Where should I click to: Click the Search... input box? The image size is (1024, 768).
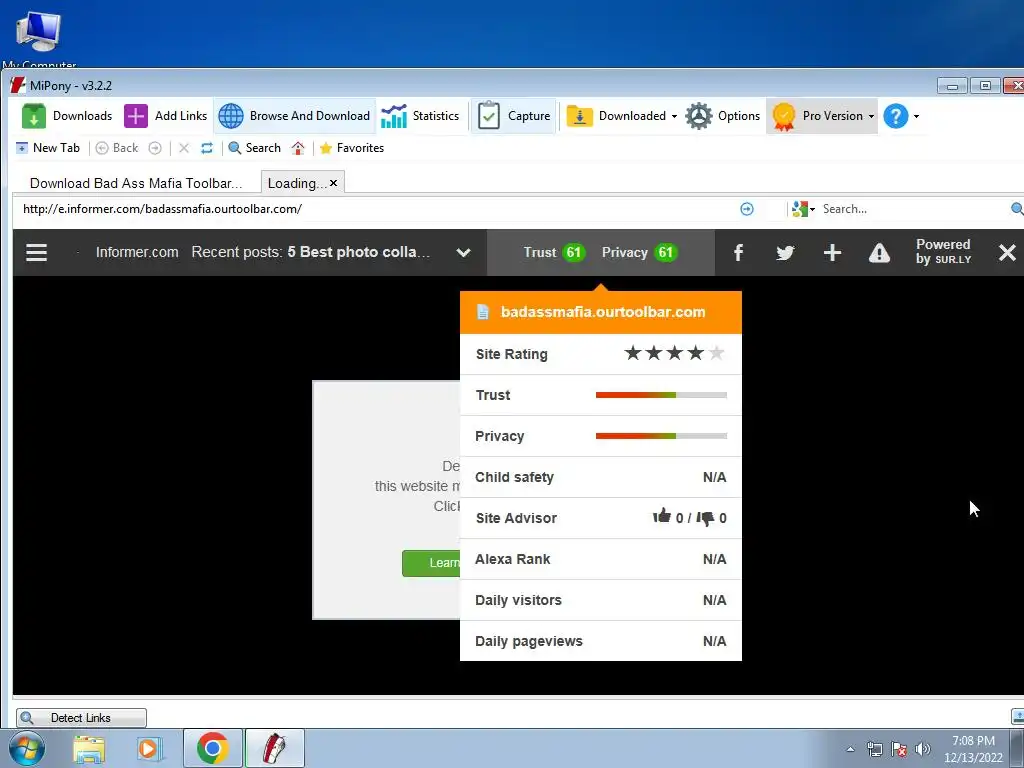coord(913,209)
